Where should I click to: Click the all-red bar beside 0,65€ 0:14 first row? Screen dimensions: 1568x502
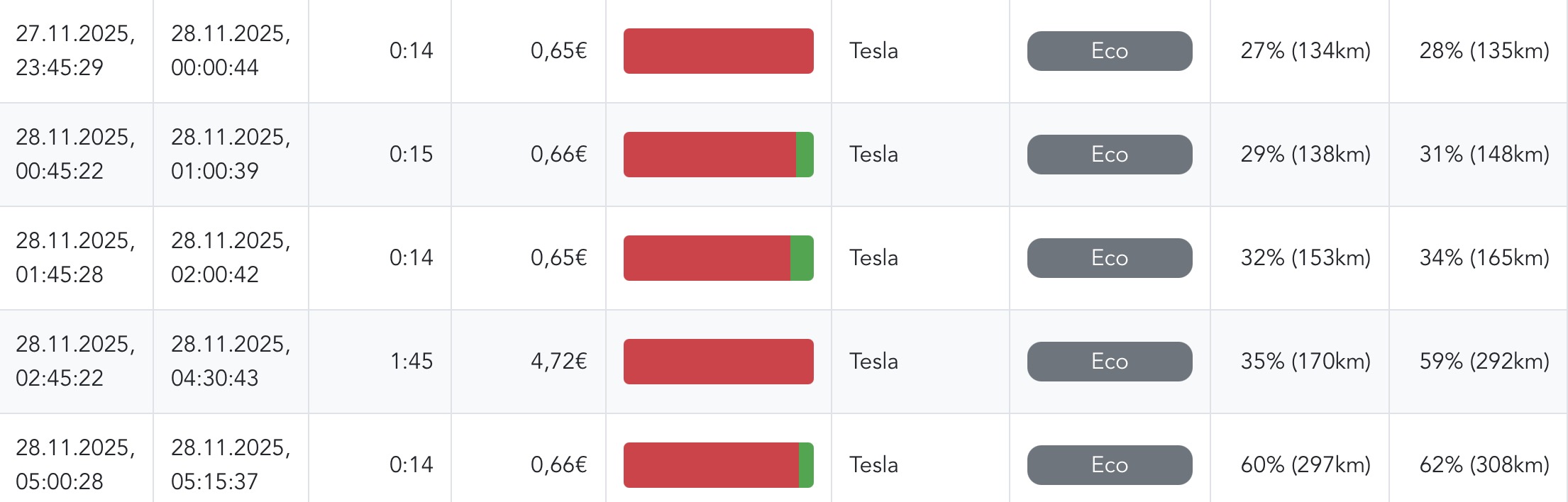coord(718,51)
